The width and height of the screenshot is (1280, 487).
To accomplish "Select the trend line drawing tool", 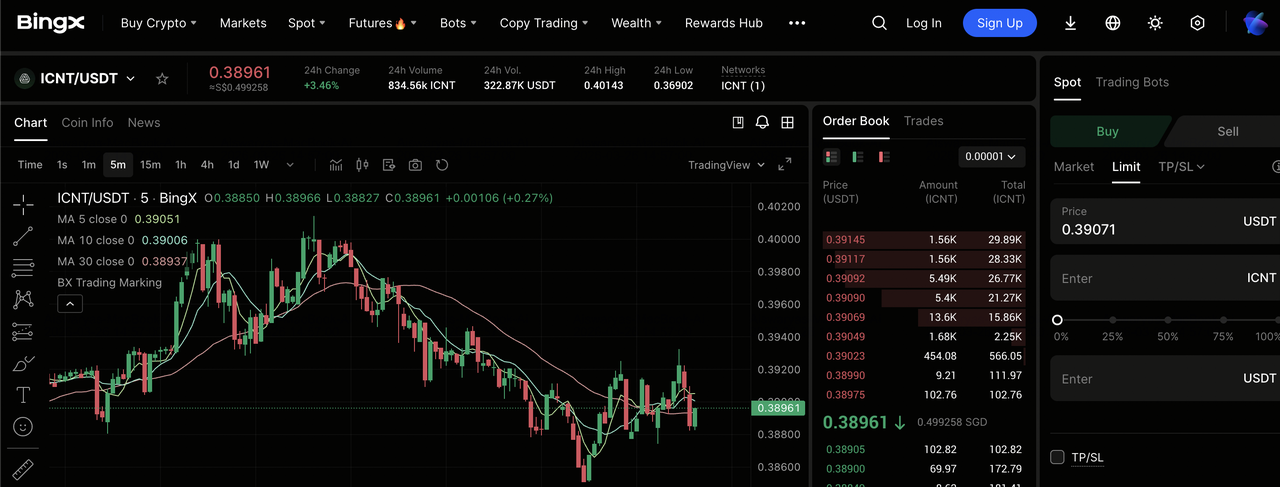I will (x=22, y=237).
